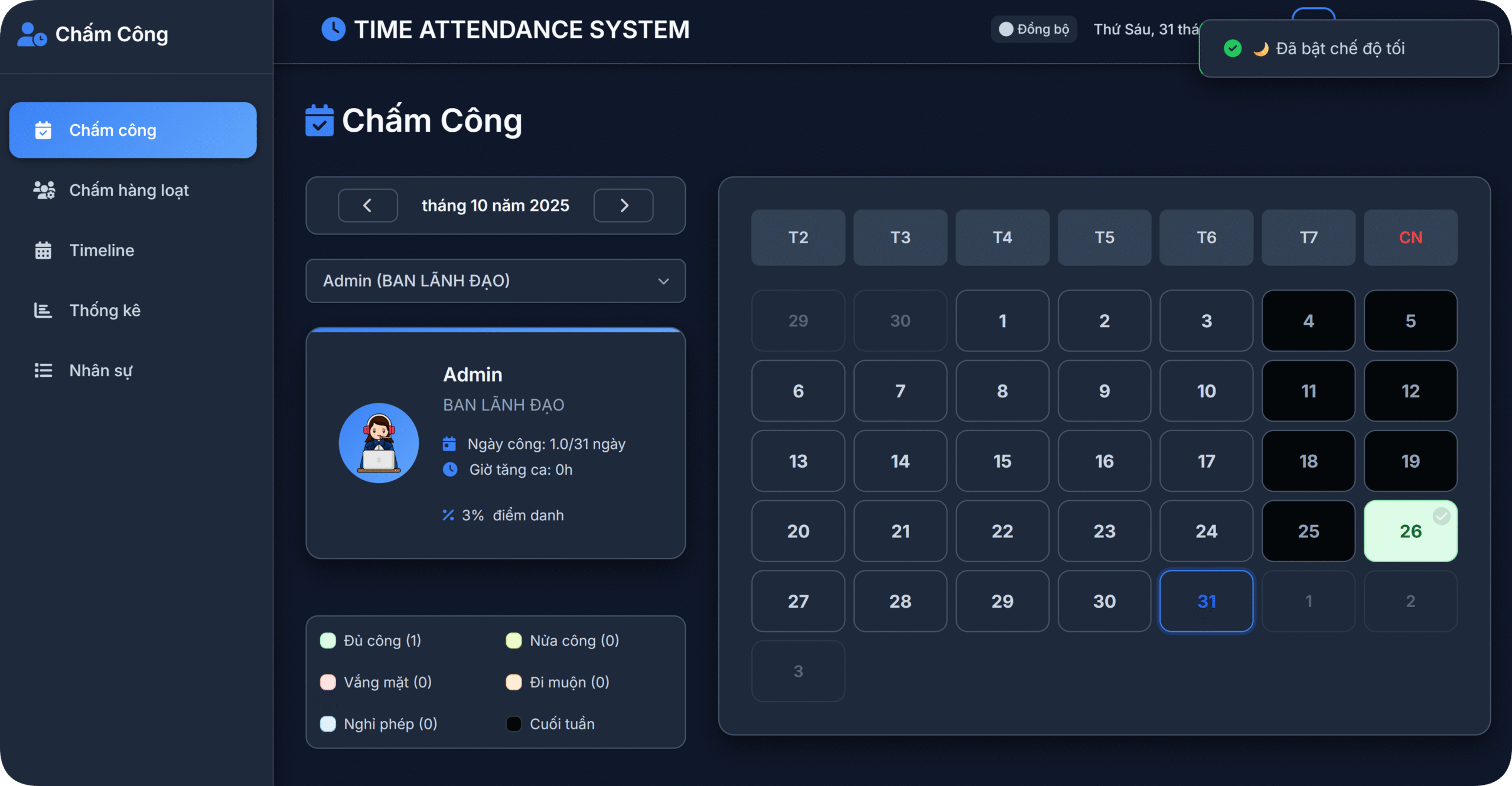The image size is (1512, 786).
Task: Open the Timeline sidebar item
Action: click(x=102, y=250)
